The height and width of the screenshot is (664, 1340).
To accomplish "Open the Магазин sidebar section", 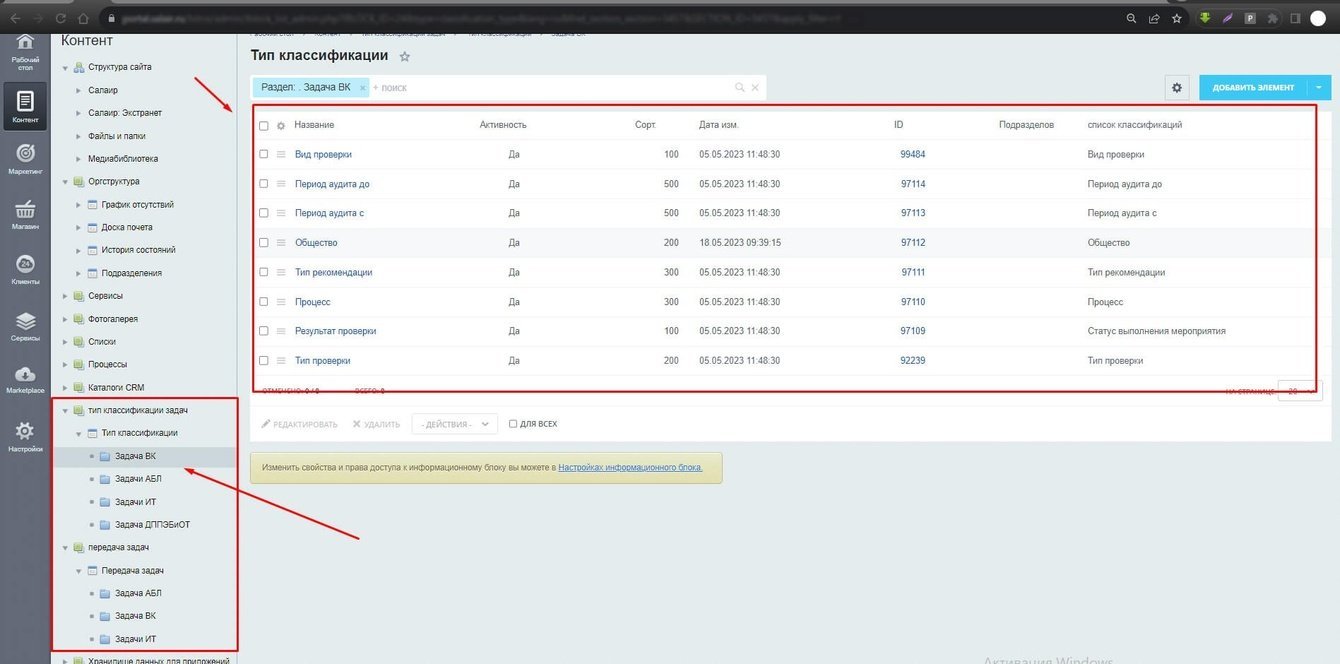I will (25, 214).
